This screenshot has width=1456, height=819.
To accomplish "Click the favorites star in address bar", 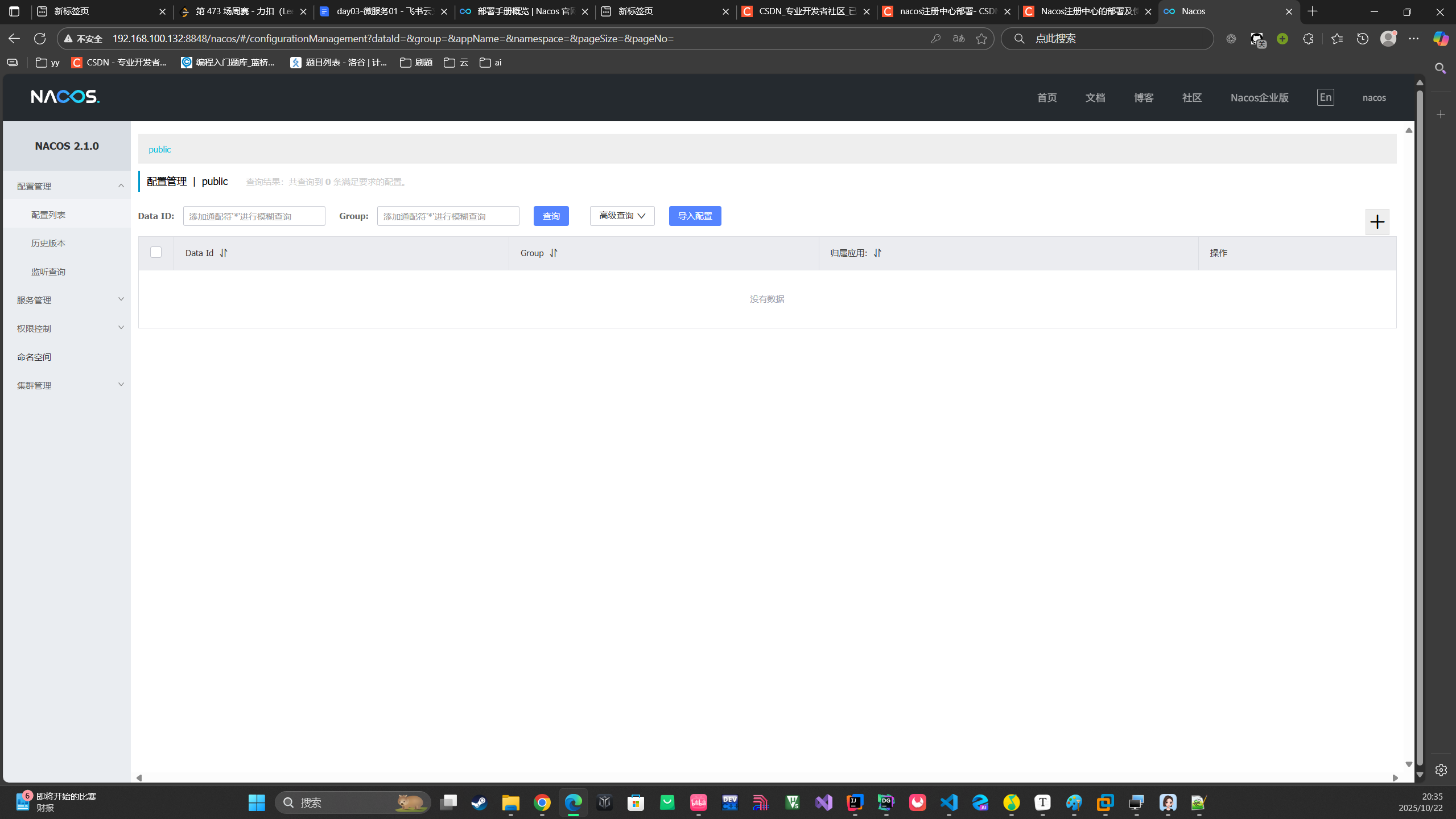I will (981, 38).
